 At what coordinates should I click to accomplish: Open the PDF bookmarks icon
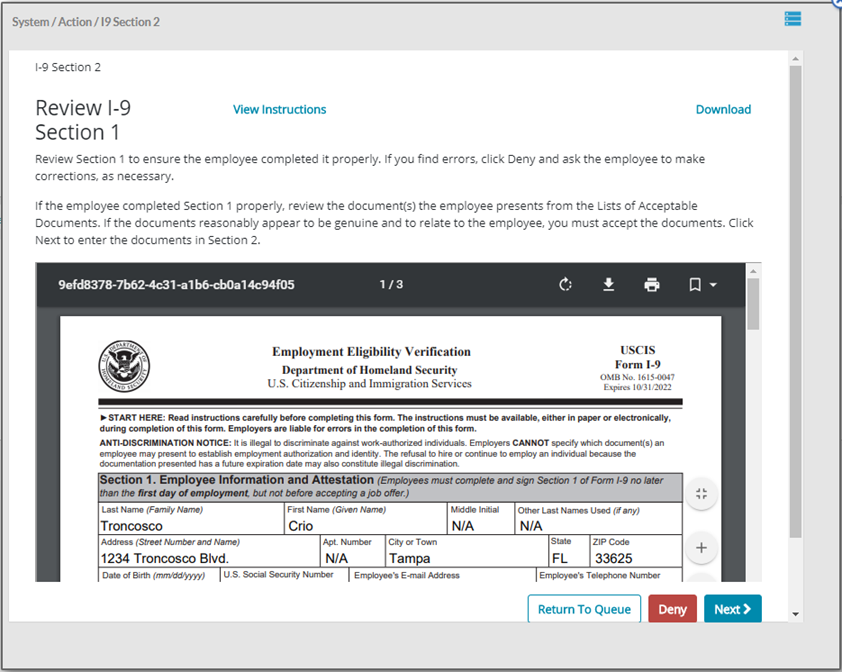[694, 284]
